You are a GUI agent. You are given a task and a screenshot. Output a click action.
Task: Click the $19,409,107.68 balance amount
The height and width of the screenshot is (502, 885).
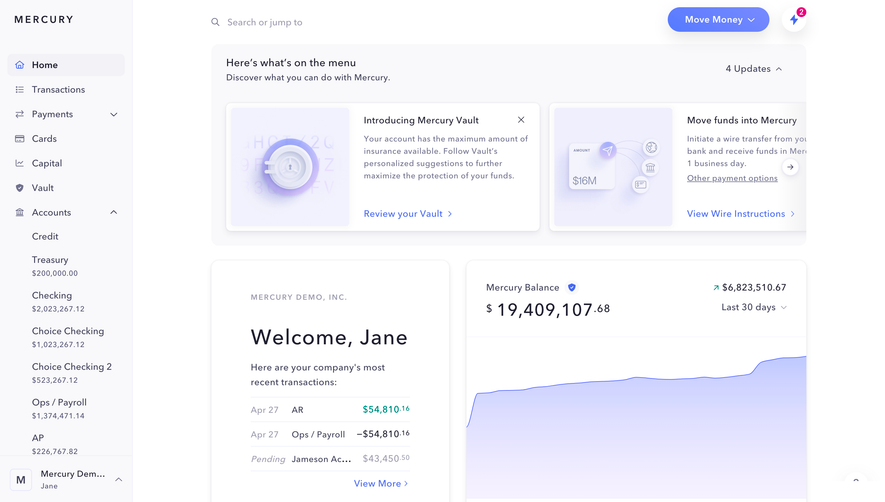548,309
